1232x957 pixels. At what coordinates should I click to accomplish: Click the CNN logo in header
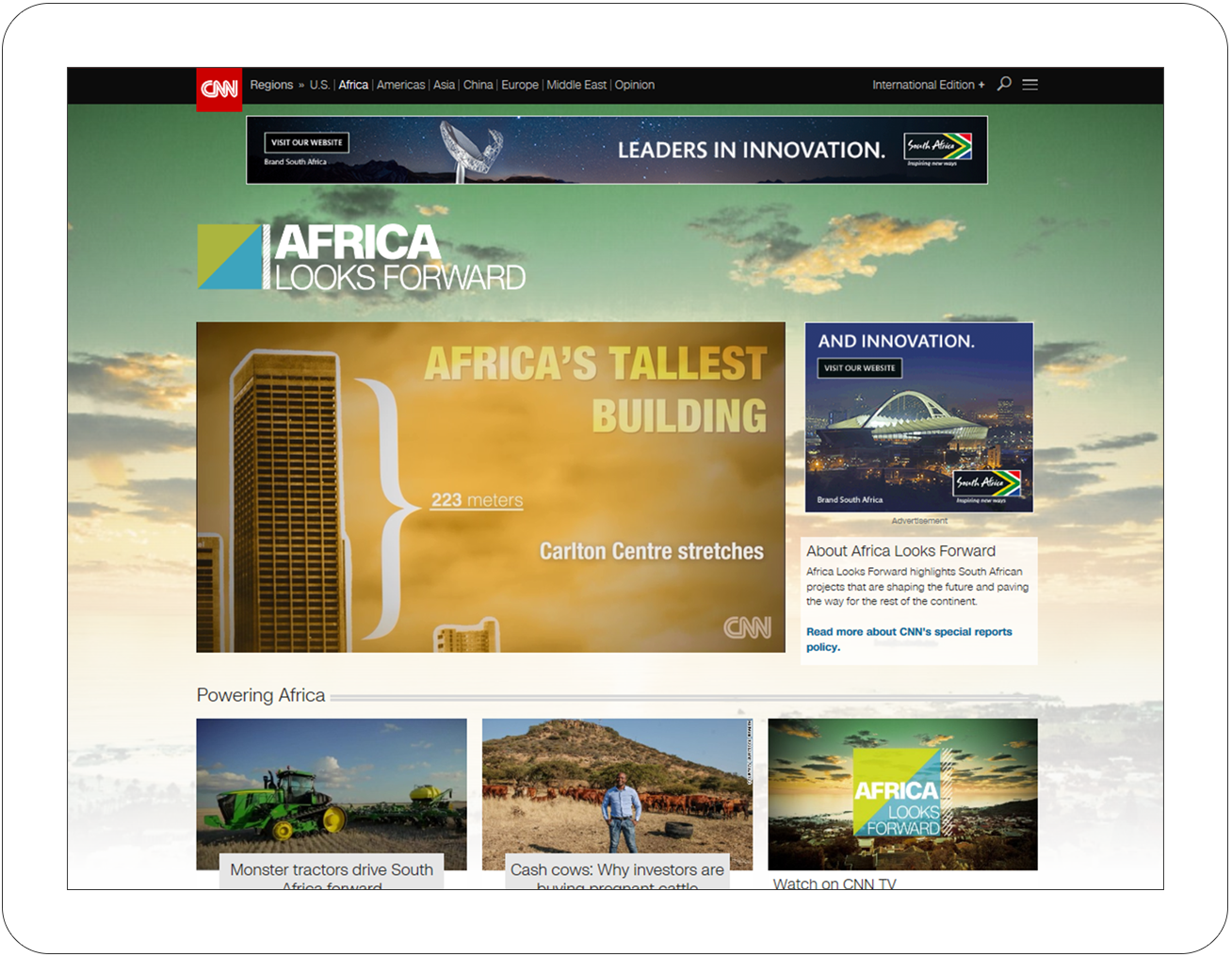coord(219,89)
